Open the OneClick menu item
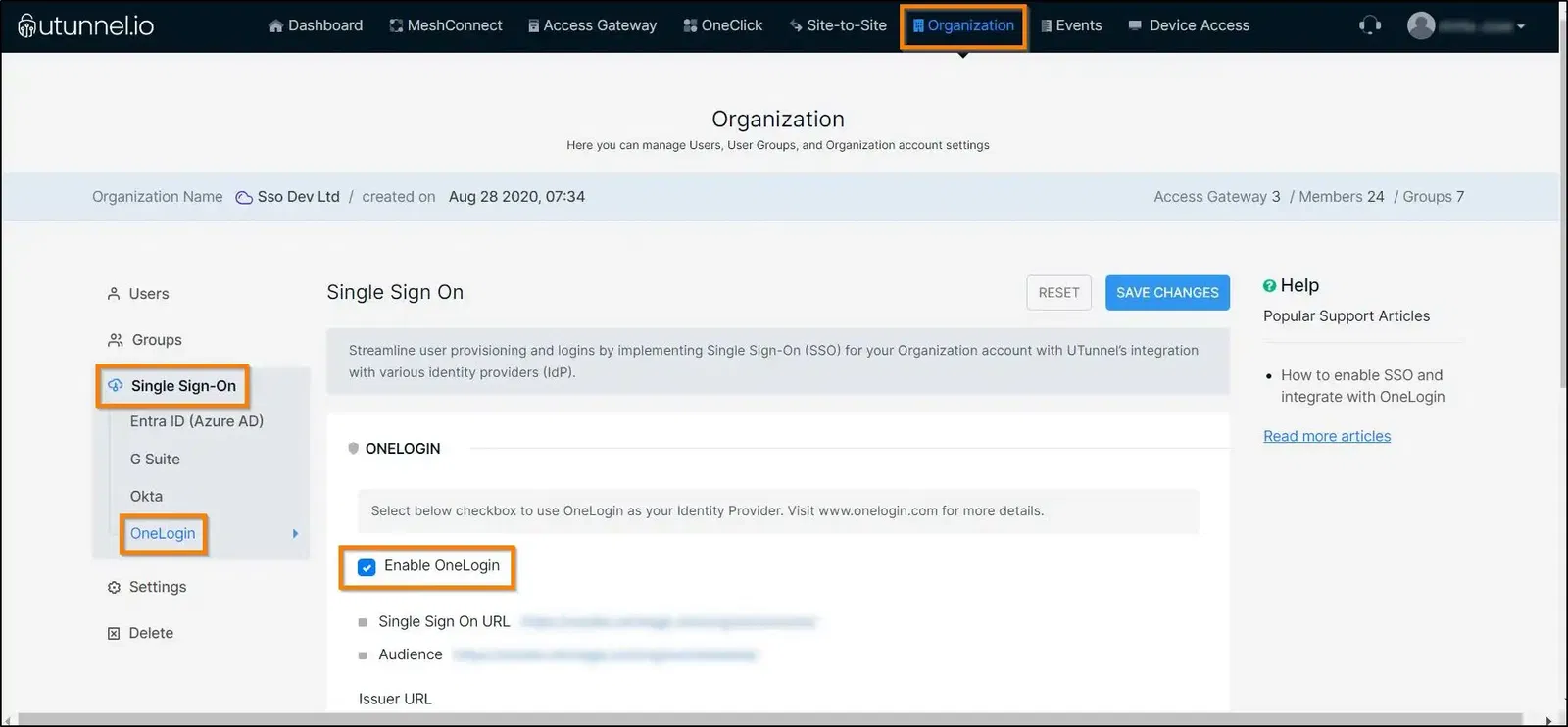 click(x=723, y=25)
